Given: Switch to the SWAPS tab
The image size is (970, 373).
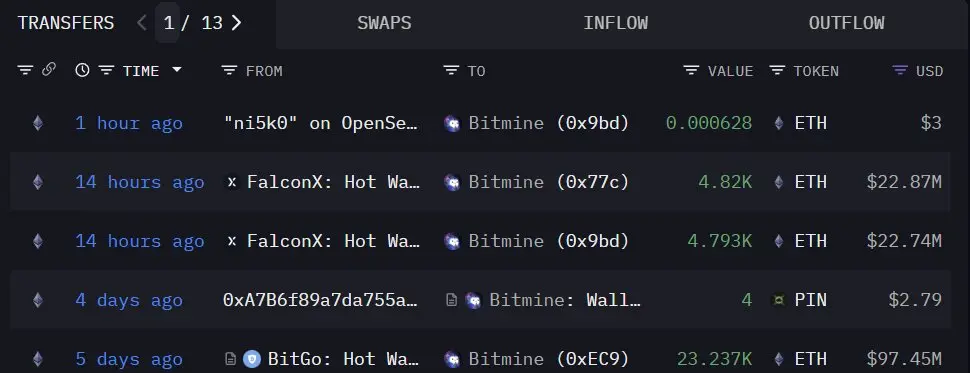Looking at the screenshot, I should coord(384,23).
